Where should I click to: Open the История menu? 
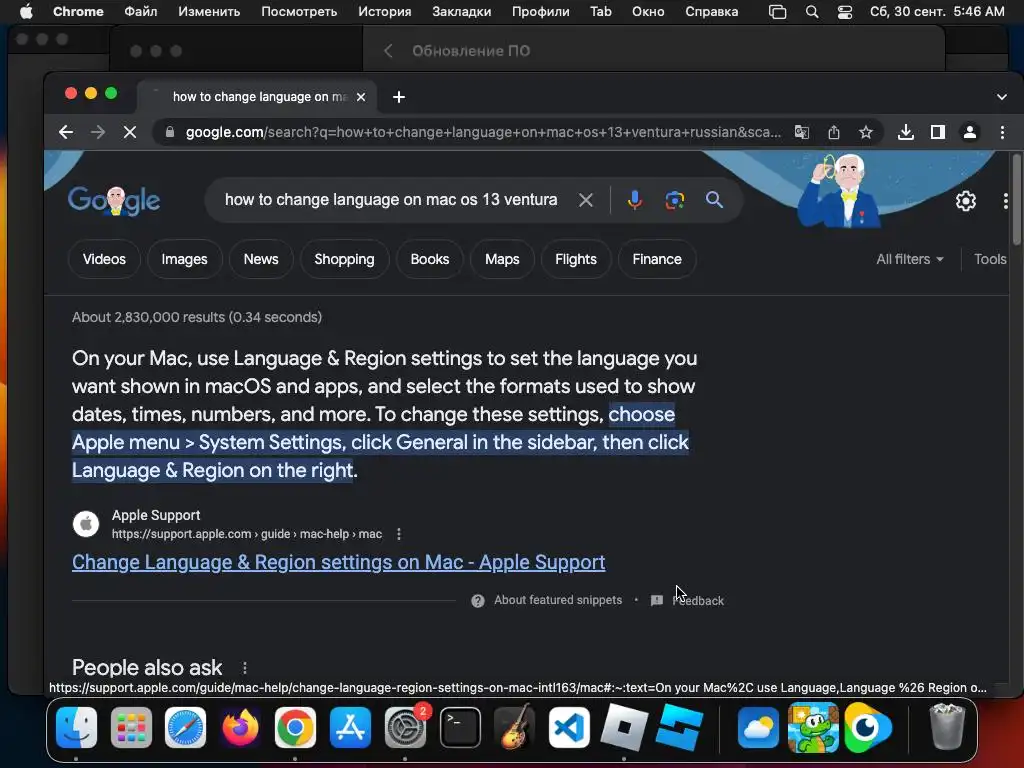[384, 12]
